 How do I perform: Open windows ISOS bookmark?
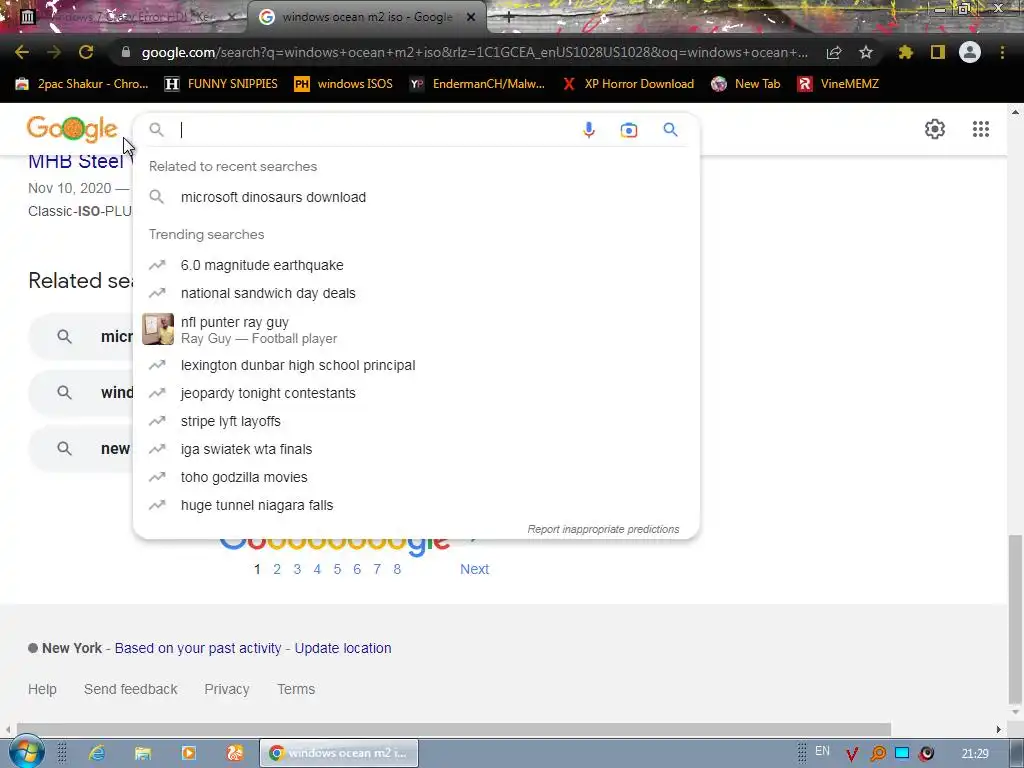pyautogui.click(x=344, y=84)
